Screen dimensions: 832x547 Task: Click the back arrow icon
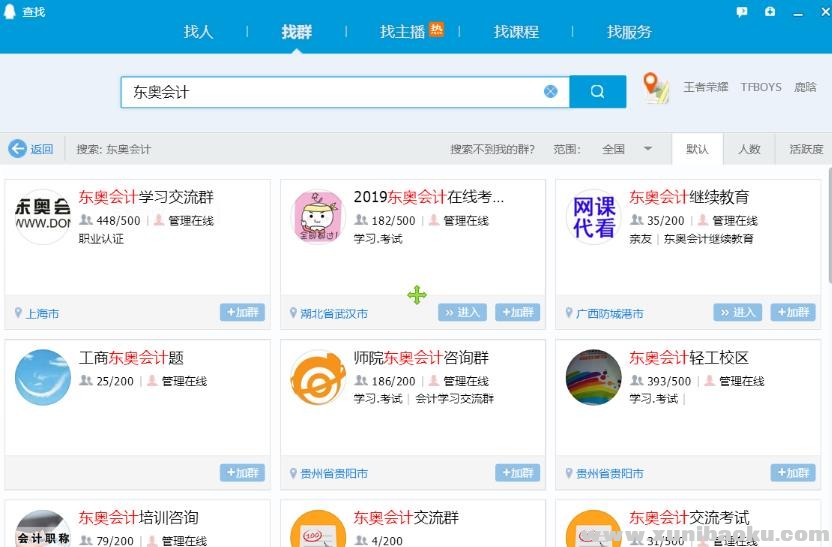point(17,149)
